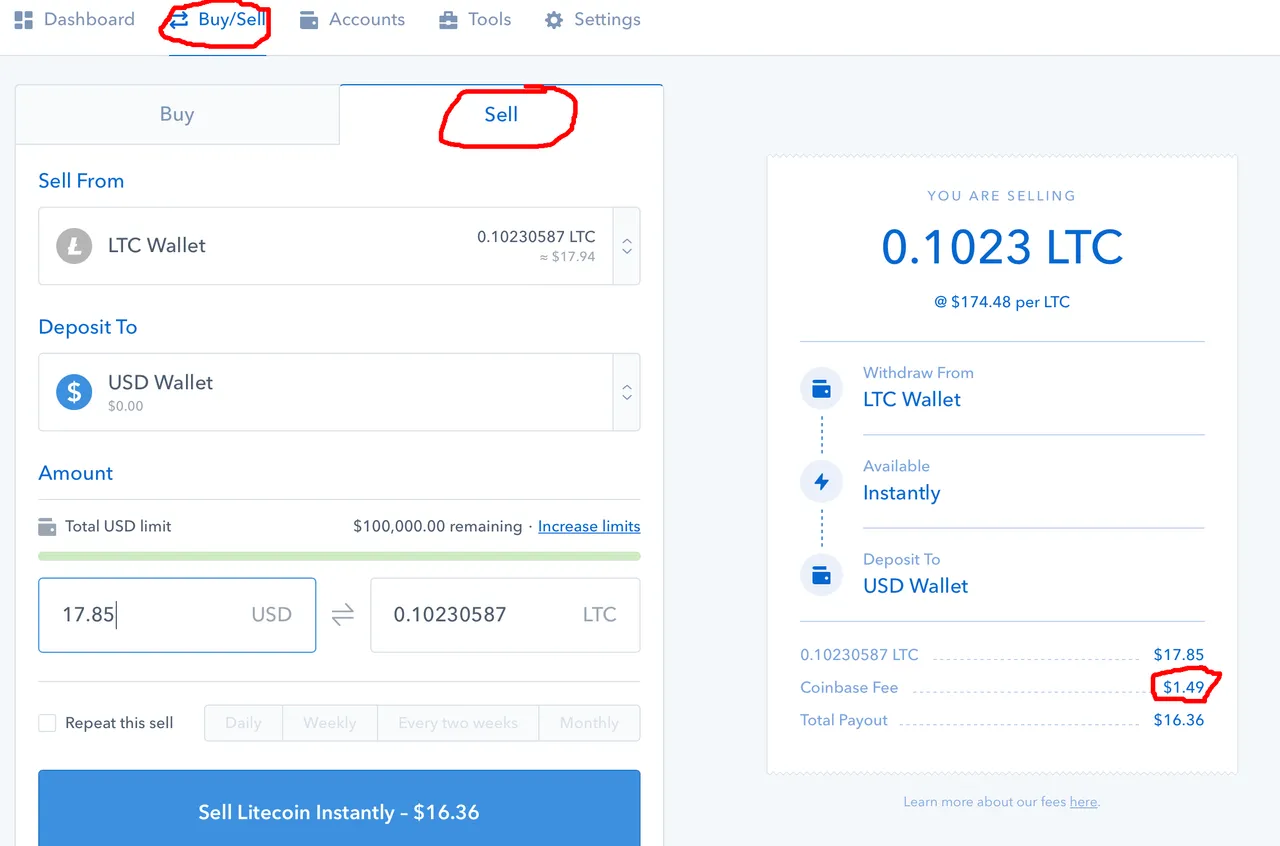This screenshot has width=1280, height=846.
Task: Choose the Weekly repeat option
Action: tap(330, 723)
